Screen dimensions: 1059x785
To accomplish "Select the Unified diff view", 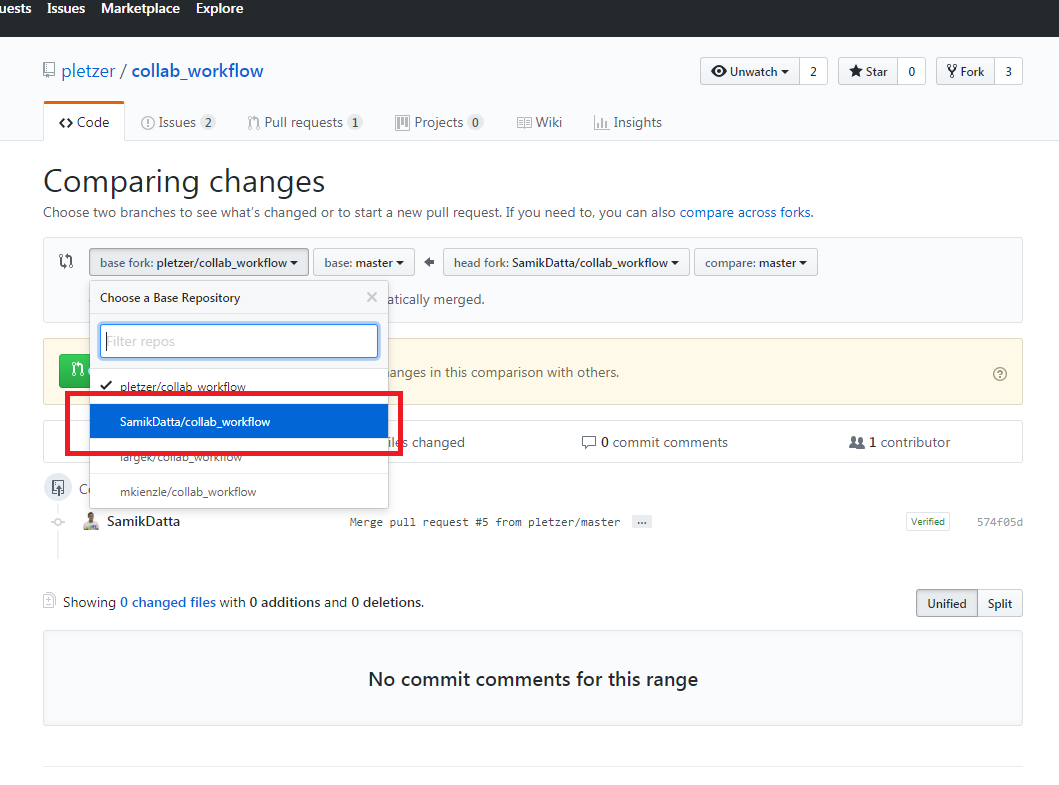I will point(947,603).
